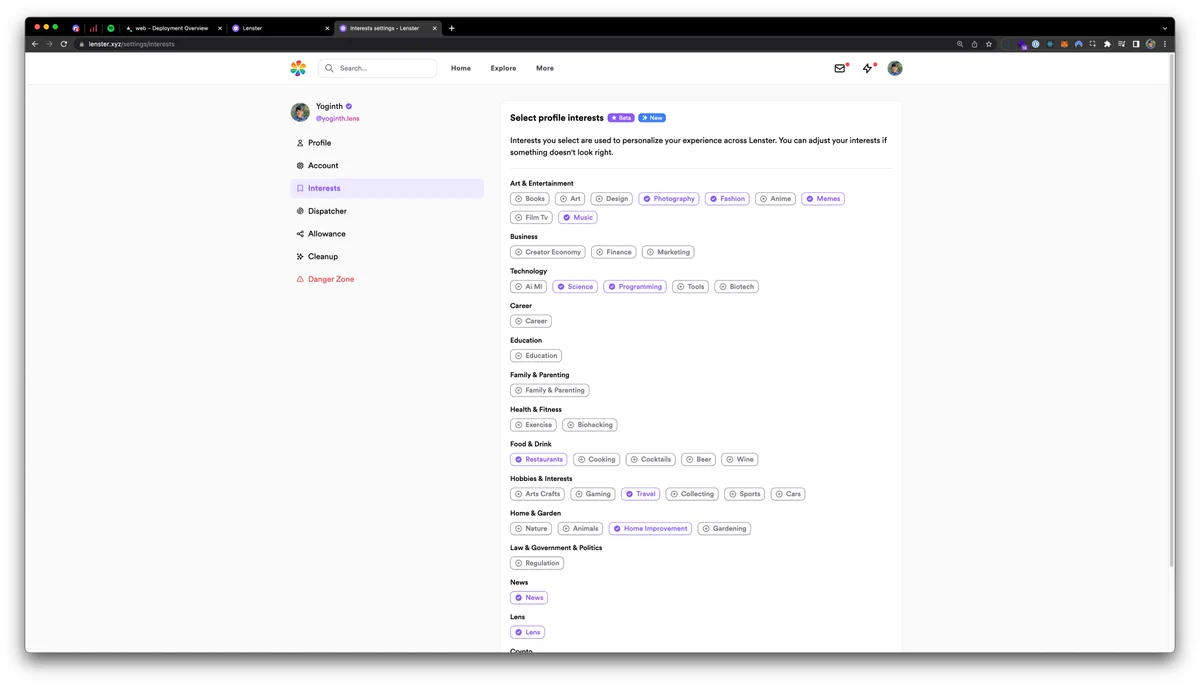Focus the Search input field

click(377, 68)
